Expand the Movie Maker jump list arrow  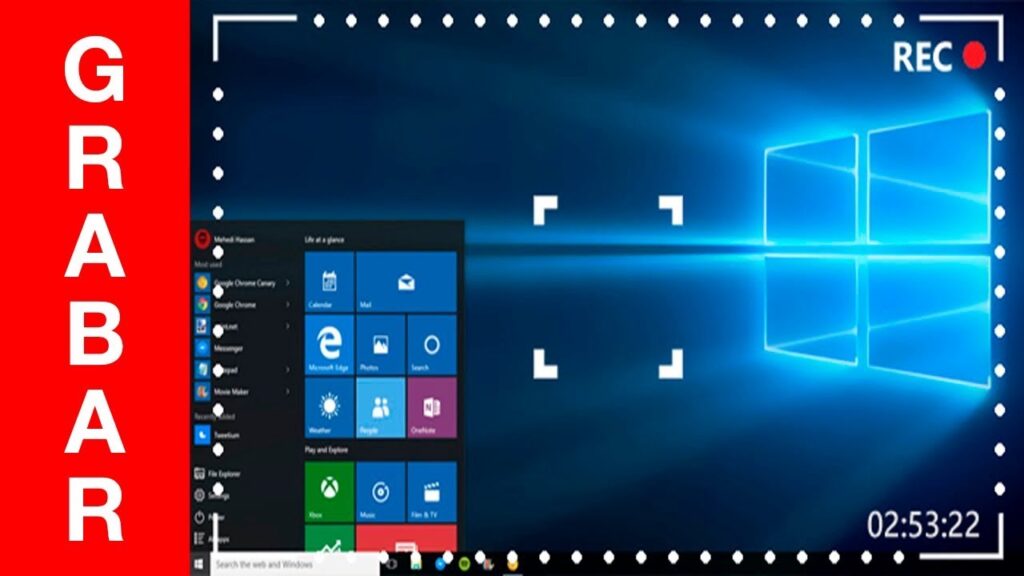click(x=287, y=392)
